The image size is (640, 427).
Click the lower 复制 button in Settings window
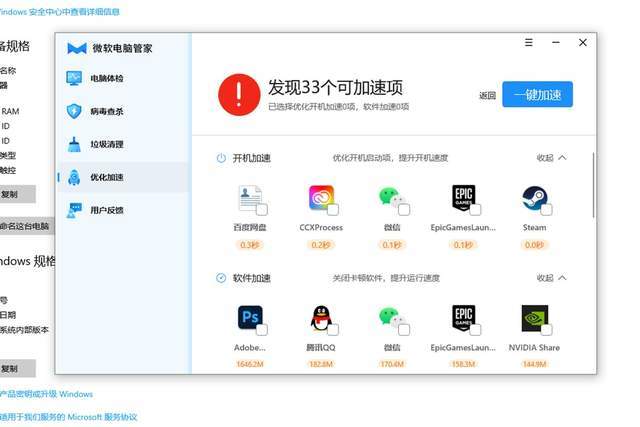16,369
